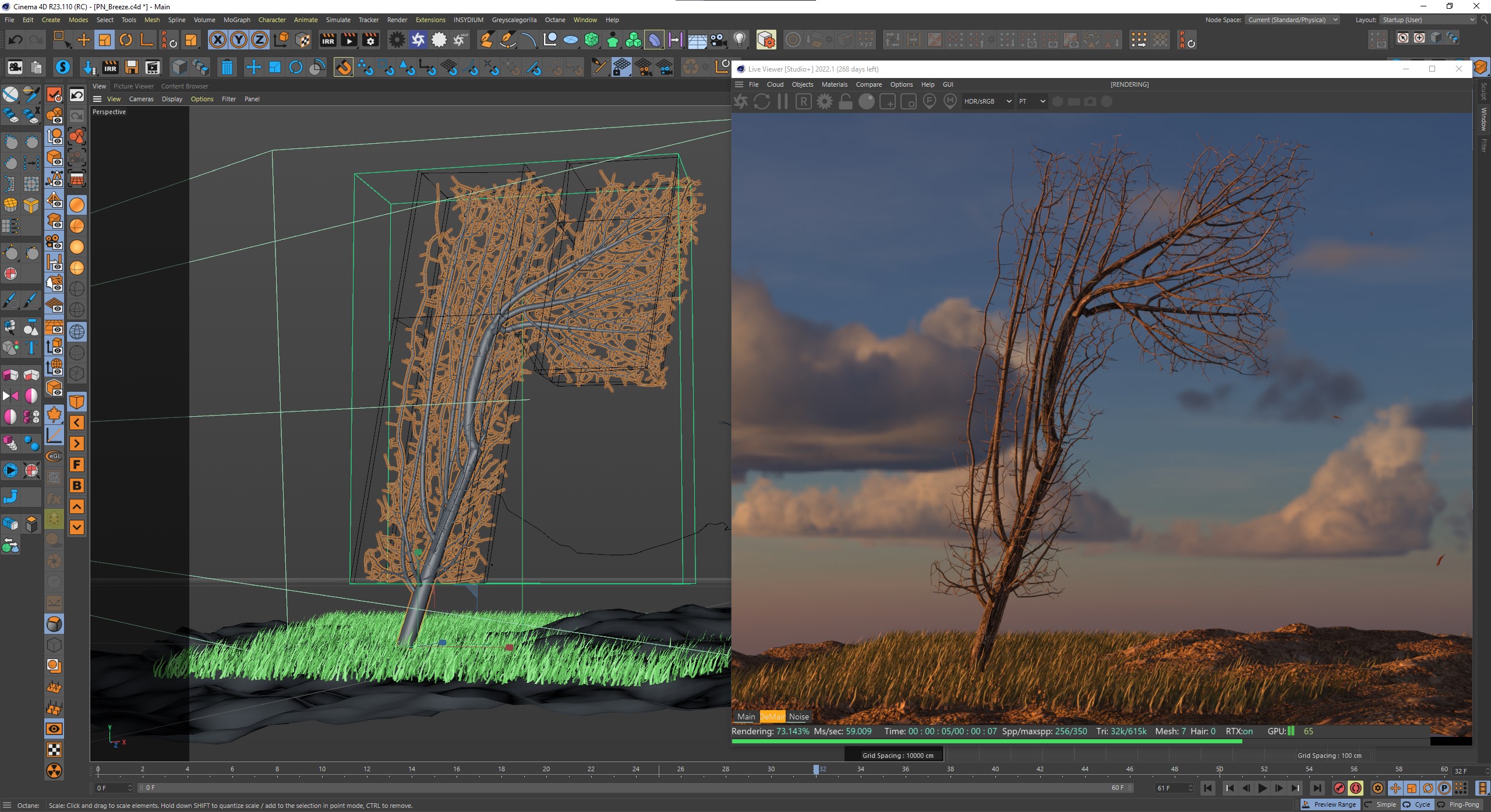The width and height of the screenshot is (1491, 812).
Task: Click frame 50 on the timeline ruler
Action: click(x=1219, y=770)
